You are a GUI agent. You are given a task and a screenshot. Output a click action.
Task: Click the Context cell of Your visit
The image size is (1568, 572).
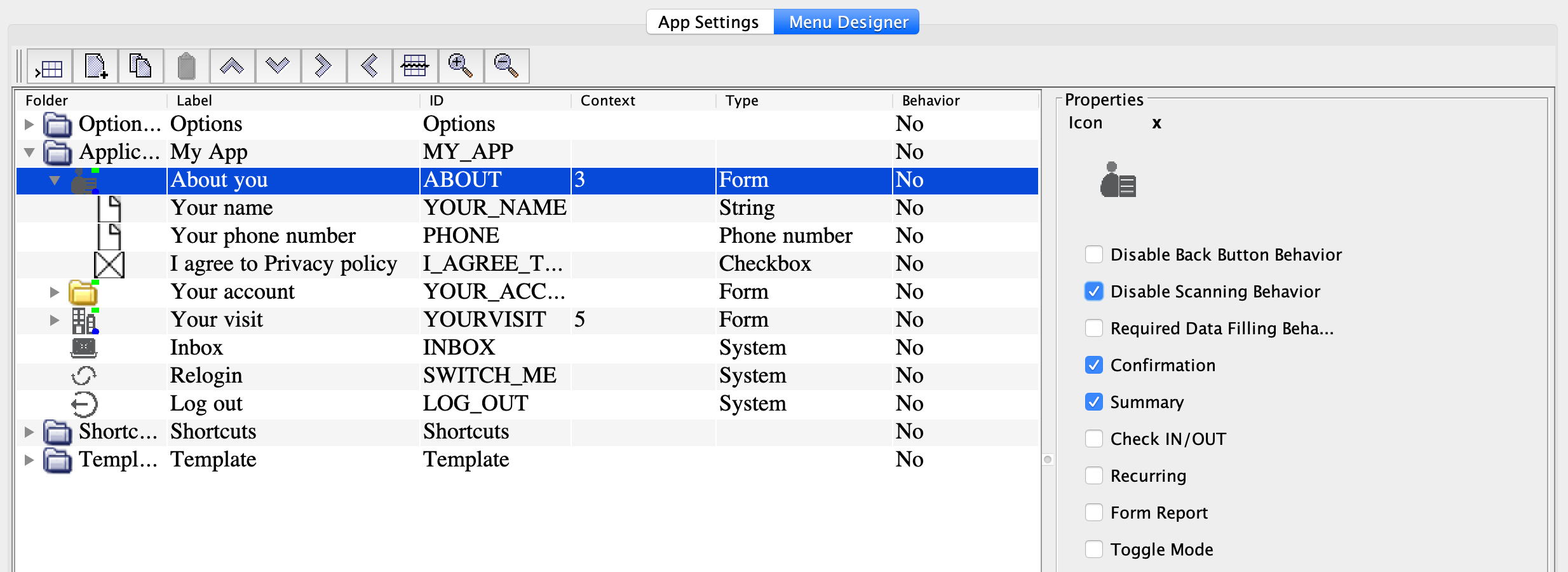point(642,320)
